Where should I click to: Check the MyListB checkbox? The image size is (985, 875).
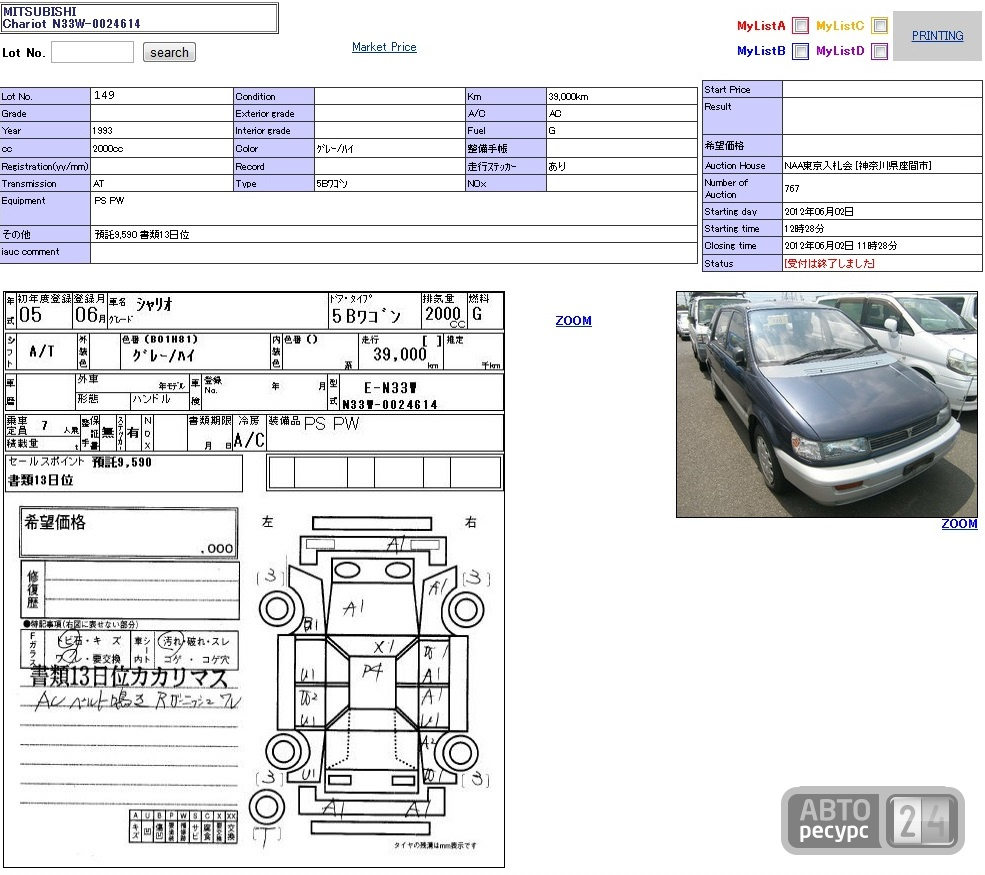click(x=800, y=51)
